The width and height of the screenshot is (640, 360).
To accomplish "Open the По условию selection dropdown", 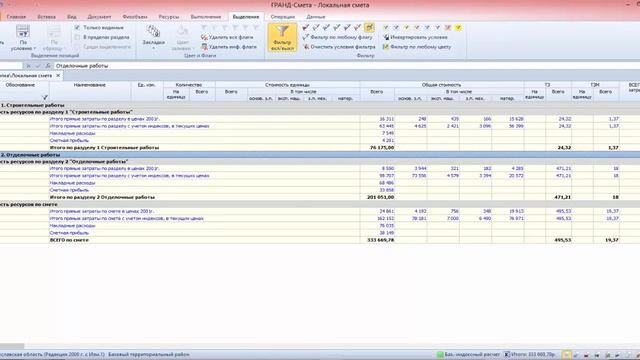I will click(23, 38).
